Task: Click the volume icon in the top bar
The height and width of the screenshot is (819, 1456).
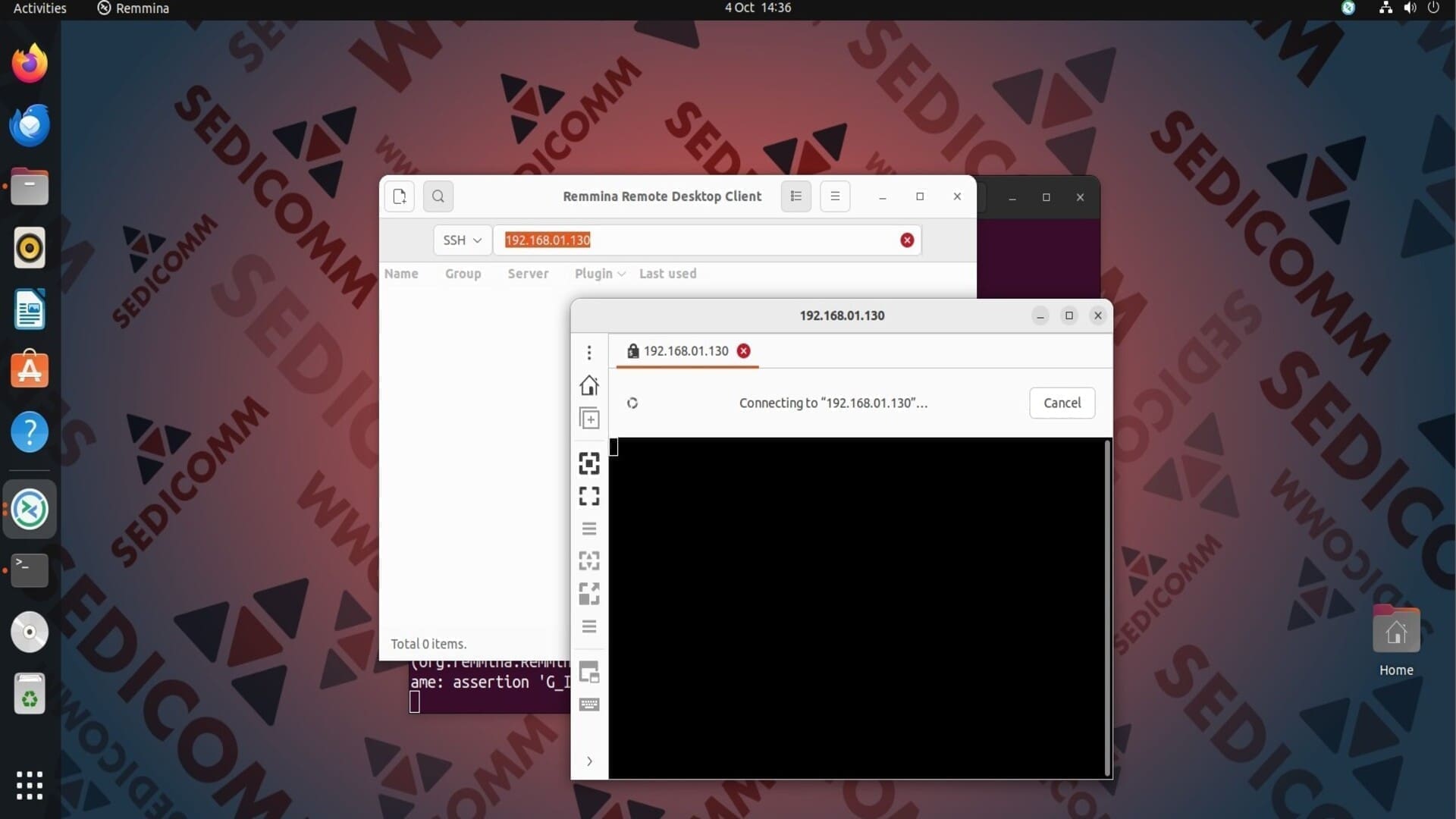Action: (1410, 8)
